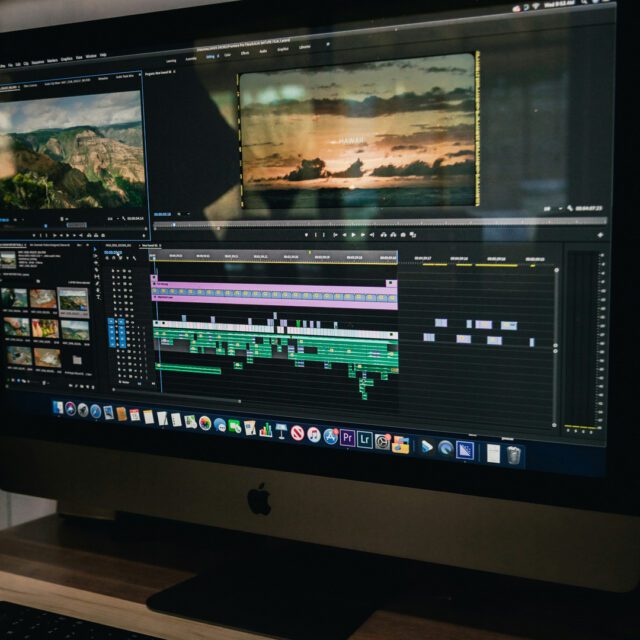This screenshot has height=640, width=640.
Task: Switch to Learning workspace
Action: (x=171, y=61)
